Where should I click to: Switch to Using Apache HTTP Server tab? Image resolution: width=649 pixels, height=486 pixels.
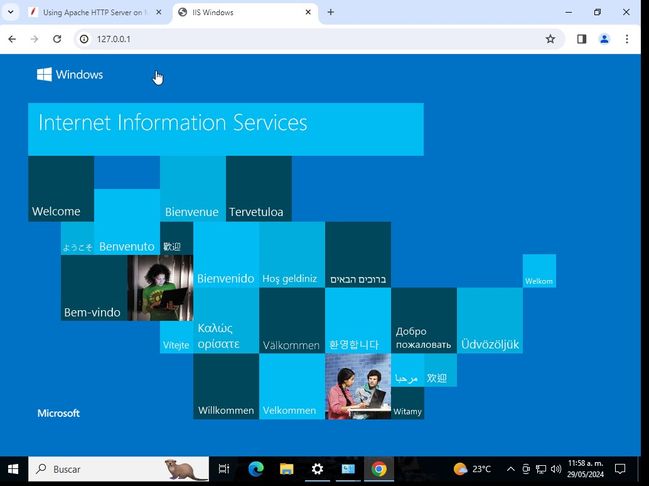(x=96, y=12)
